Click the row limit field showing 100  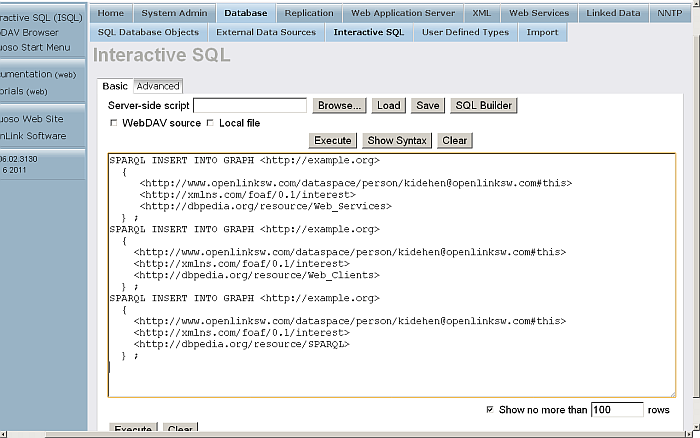[x=616, y=409]
